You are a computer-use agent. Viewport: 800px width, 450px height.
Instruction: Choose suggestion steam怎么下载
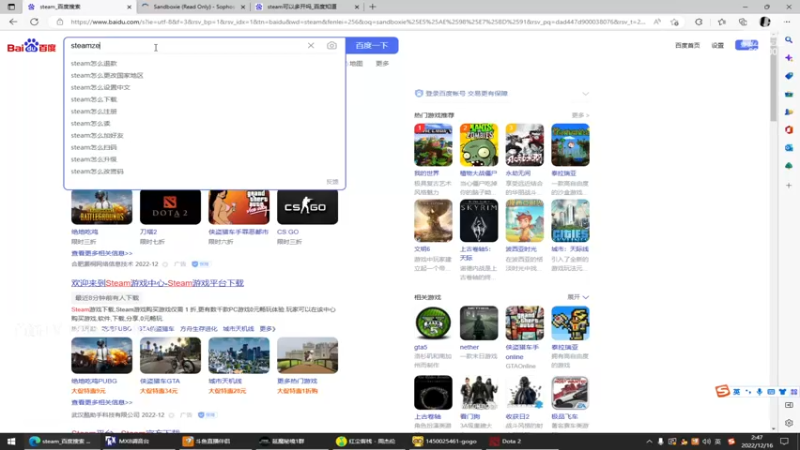94,99
